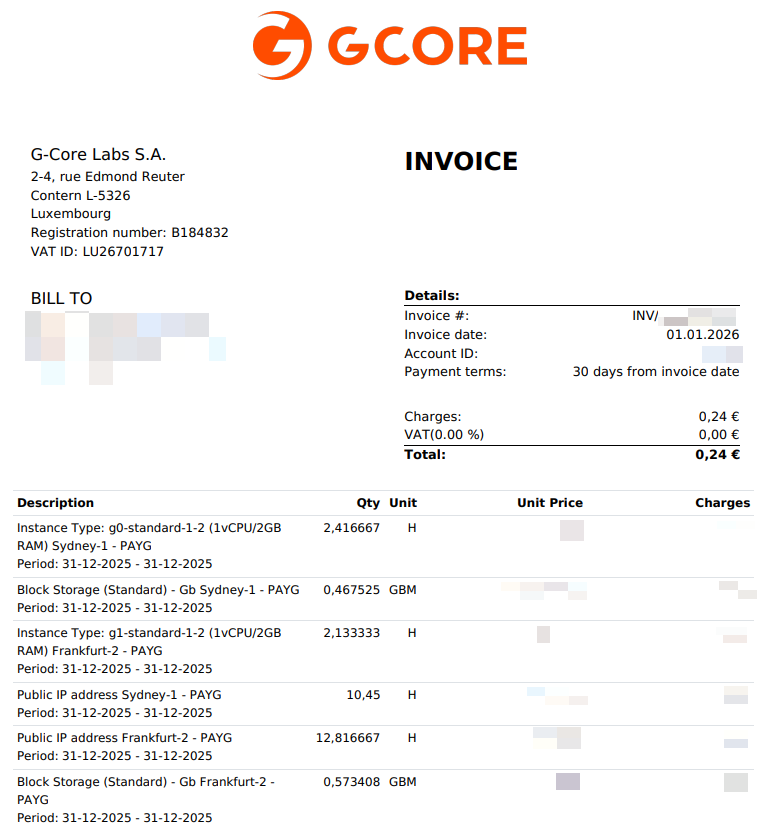Select the G-Core Labs S.A. company name
Image resolution: width=768 pixels, height=833 pixels.
pyautogui.click(x=98, y=155)
